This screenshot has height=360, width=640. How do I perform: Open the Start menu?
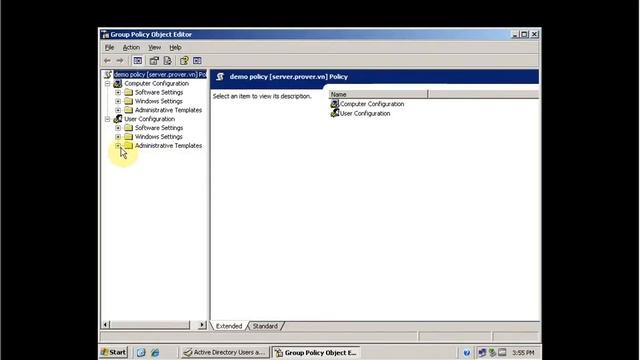pos(114,352)
